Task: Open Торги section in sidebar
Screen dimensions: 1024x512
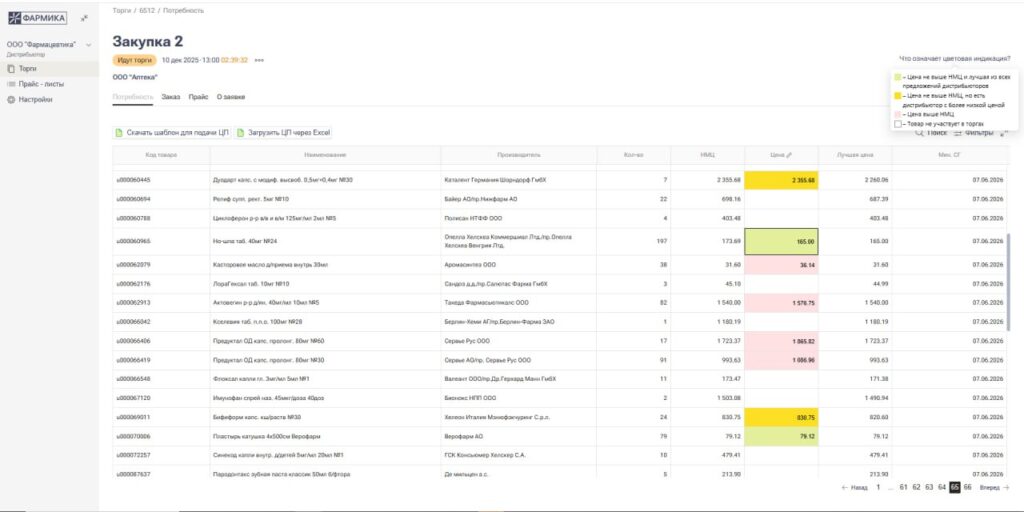Action: point(27,69)
